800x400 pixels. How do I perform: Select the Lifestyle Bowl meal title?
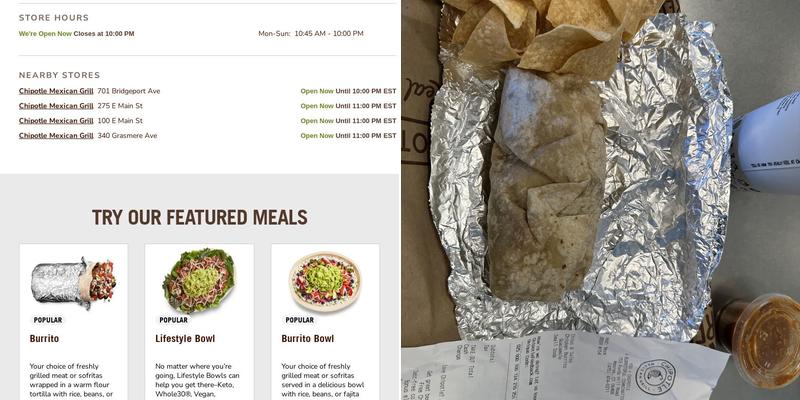tap(185, 339)
